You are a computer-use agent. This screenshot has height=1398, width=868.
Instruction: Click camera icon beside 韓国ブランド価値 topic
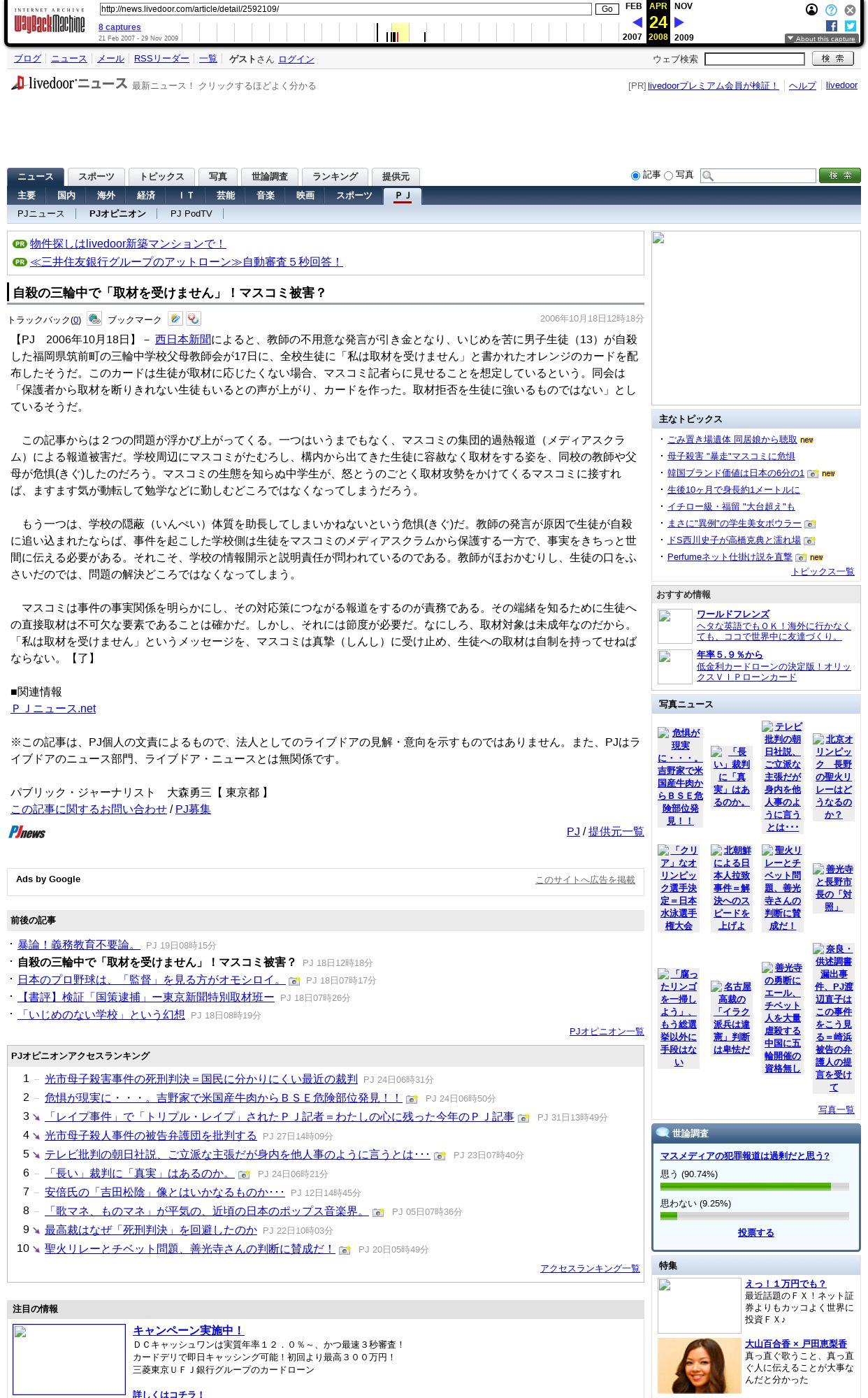click(x=813, y=474)
